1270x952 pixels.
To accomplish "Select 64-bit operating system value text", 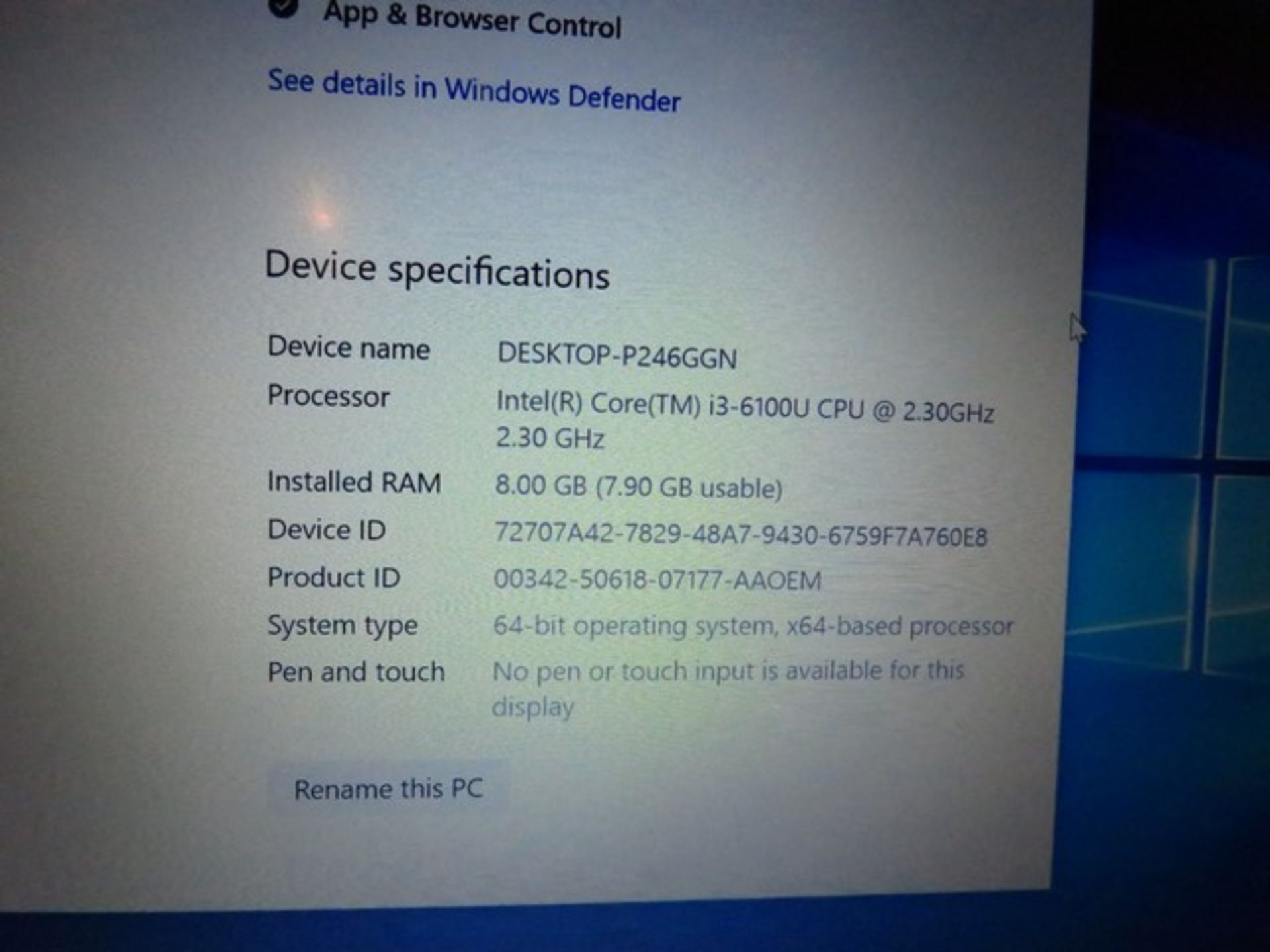I will click(x=753, y=625).
